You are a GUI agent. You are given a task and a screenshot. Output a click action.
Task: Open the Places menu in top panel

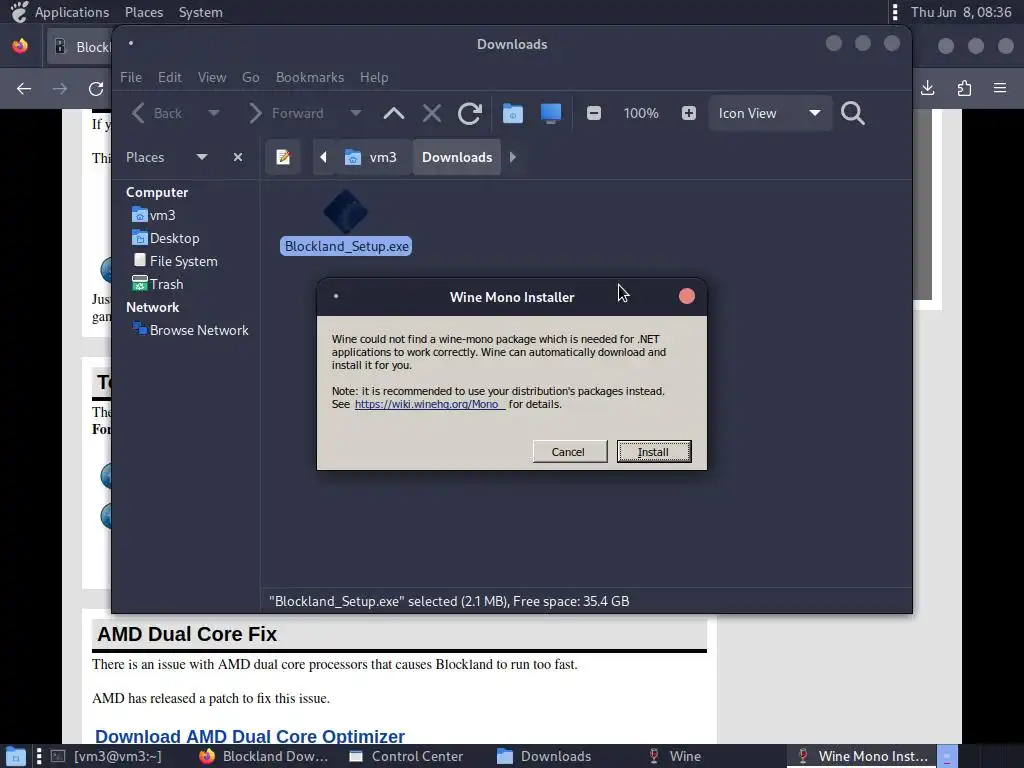click(144, 12)
